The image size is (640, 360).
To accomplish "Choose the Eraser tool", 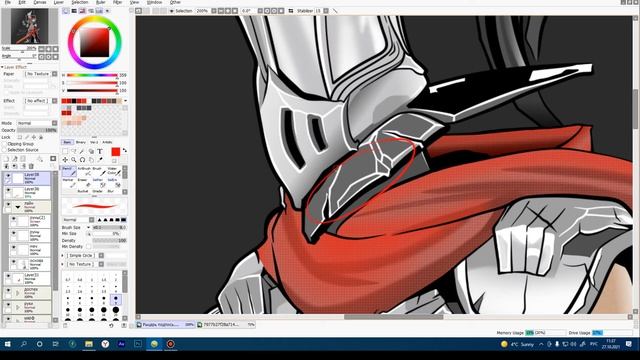I will pyautogui.click(x=83, y=183).
